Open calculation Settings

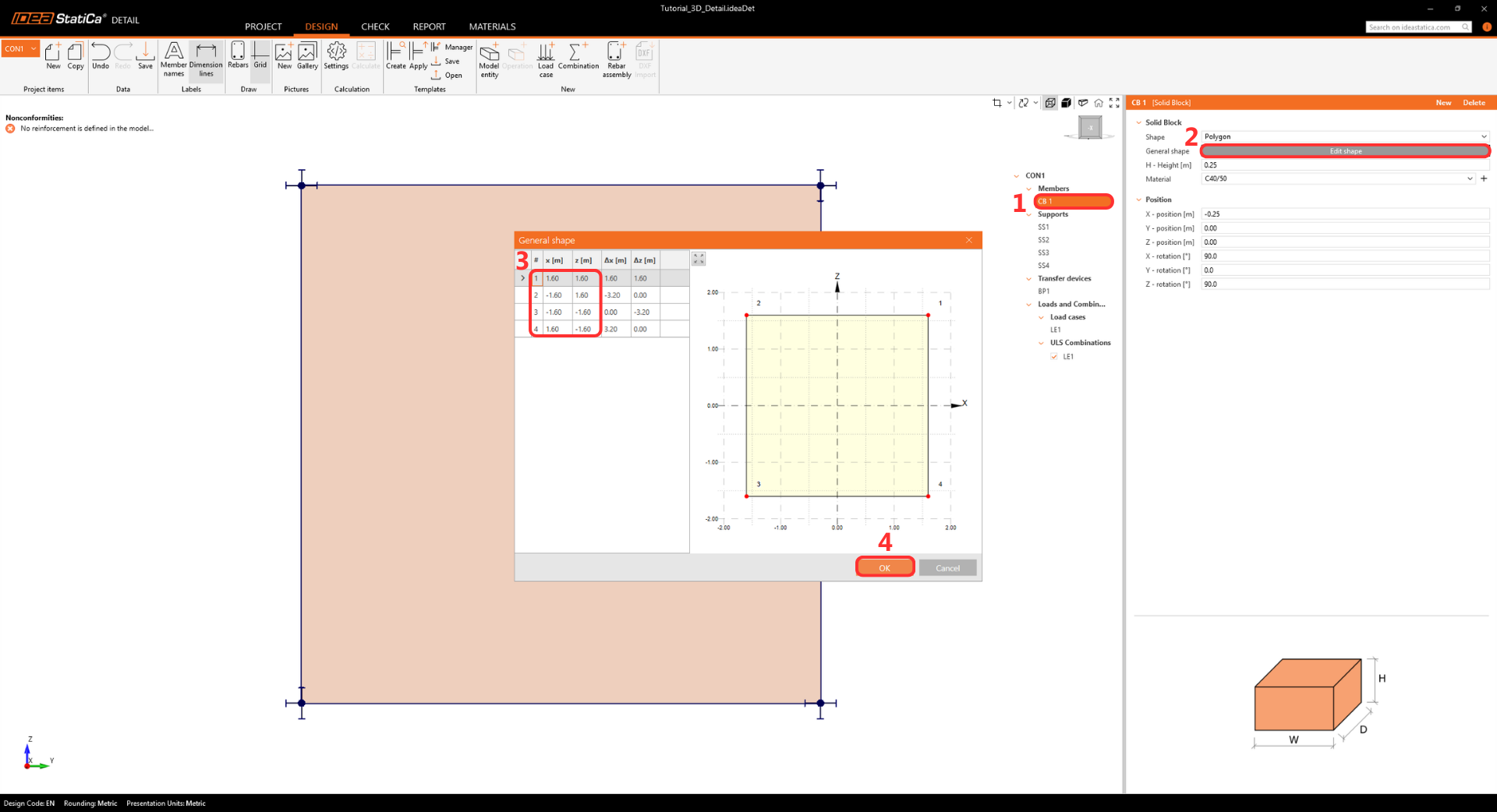pos(336,56)
